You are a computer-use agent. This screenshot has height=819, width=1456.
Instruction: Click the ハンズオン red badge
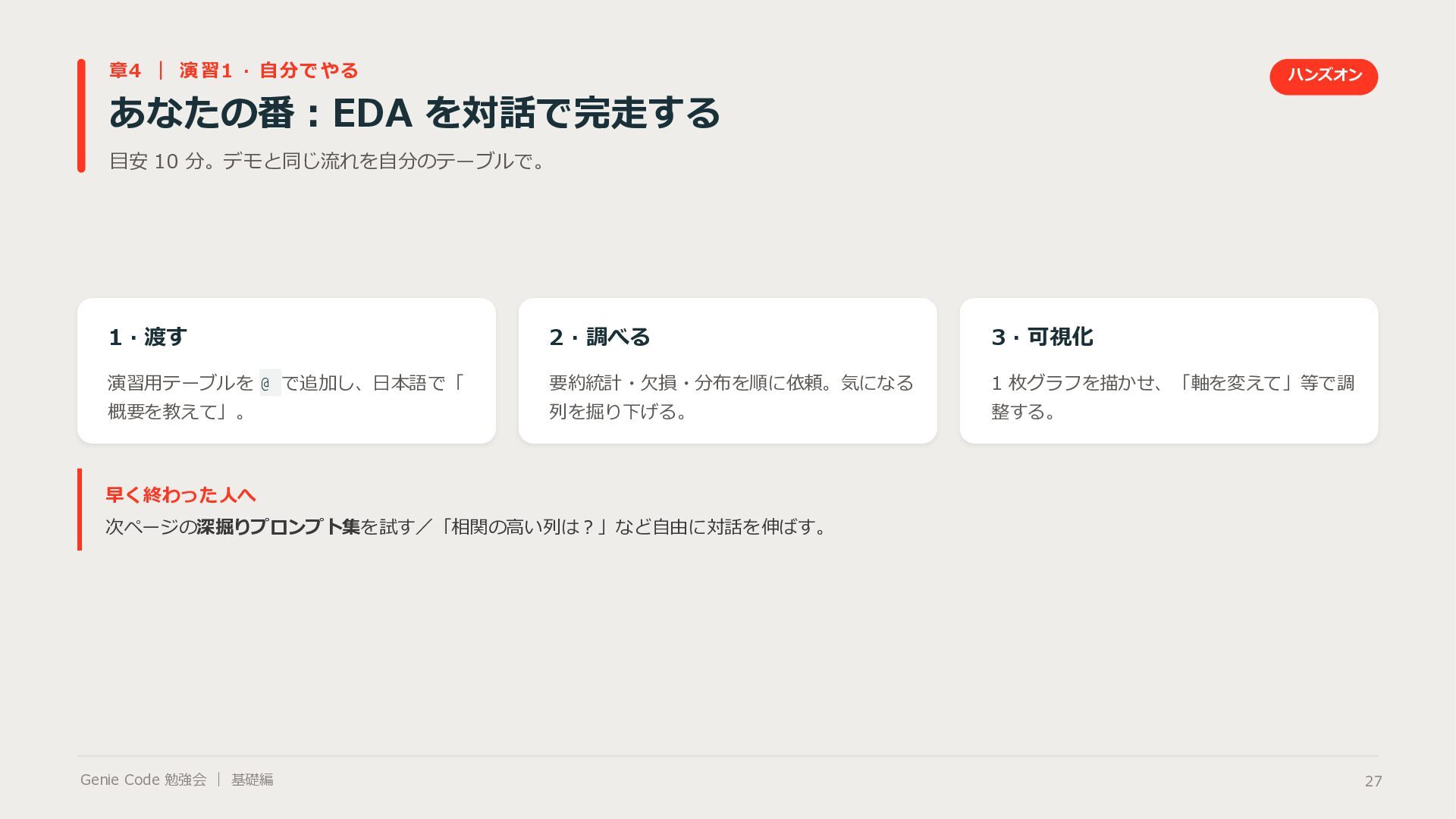point(1323,77)
